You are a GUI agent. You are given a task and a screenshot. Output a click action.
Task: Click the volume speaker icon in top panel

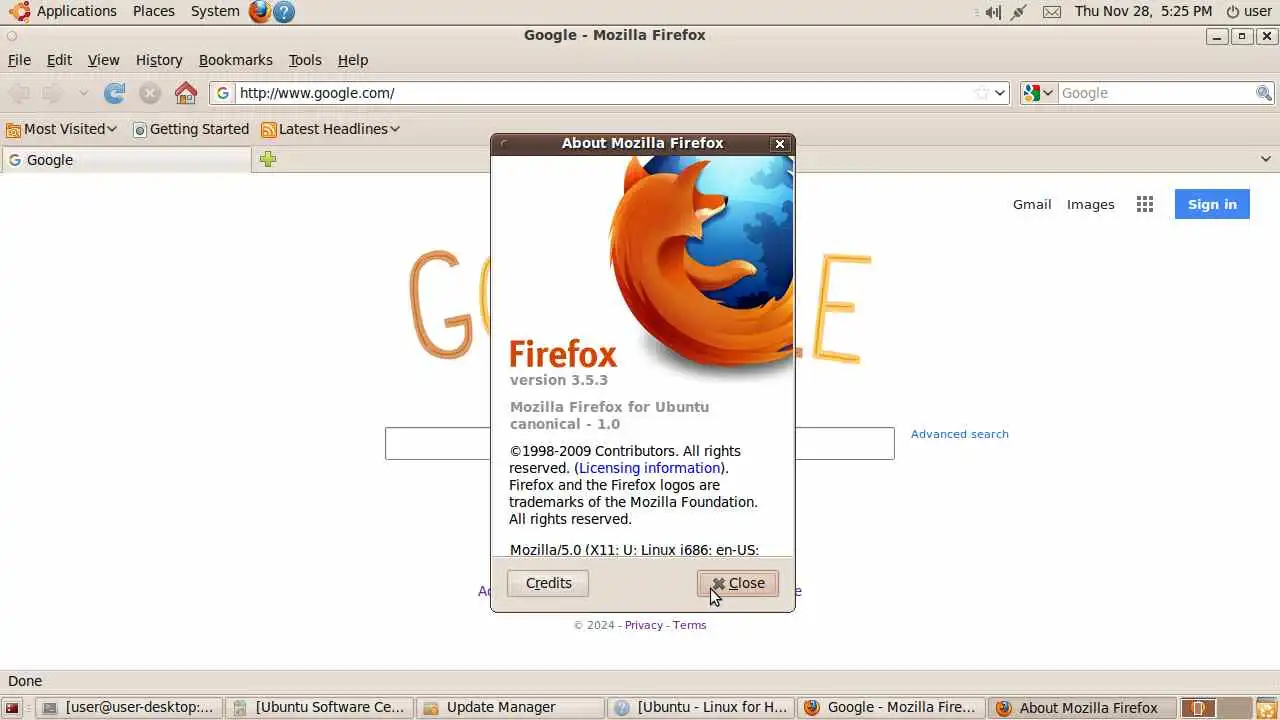tap(991, 12)
